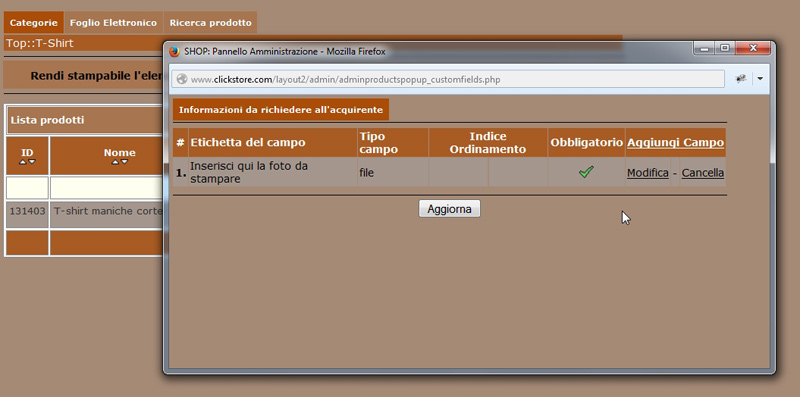This screenshot has height=397, width=800.
Task: Click the Firefox logo in popup title bar
Action: (174, 52)
